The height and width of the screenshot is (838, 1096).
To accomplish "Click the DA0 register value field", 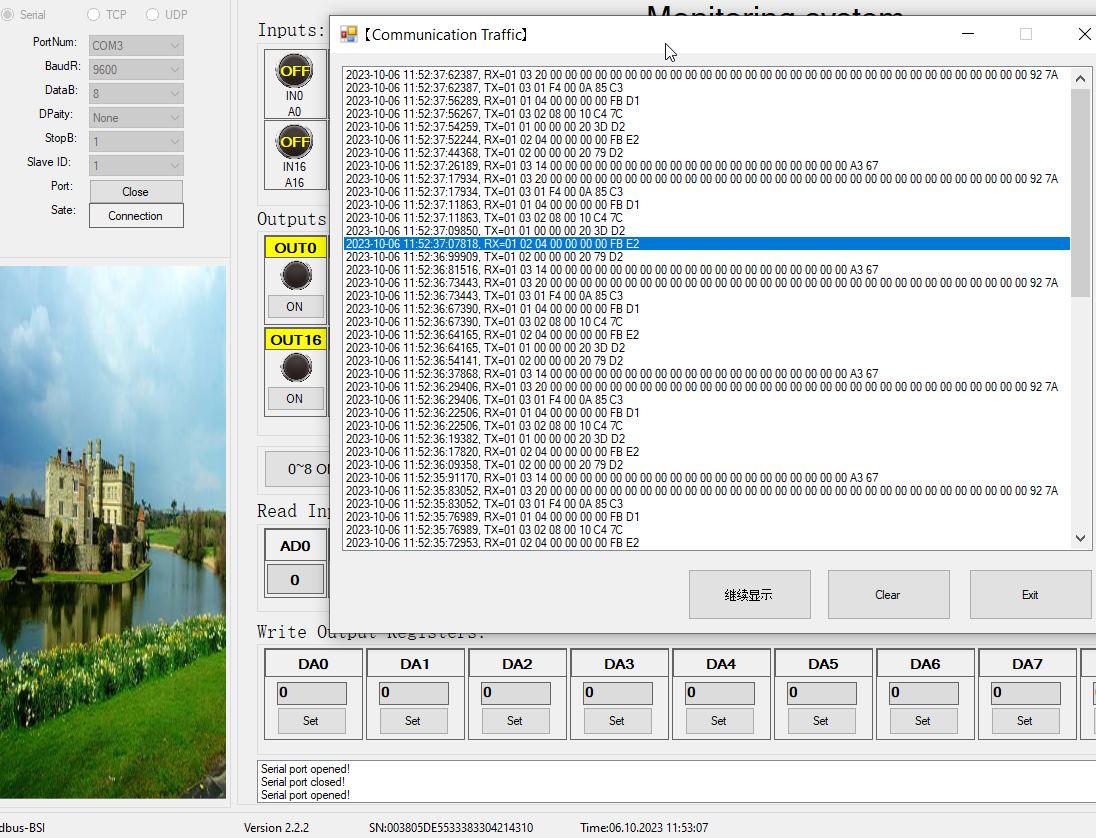I will pyautogui.click(x=312, y=692).
